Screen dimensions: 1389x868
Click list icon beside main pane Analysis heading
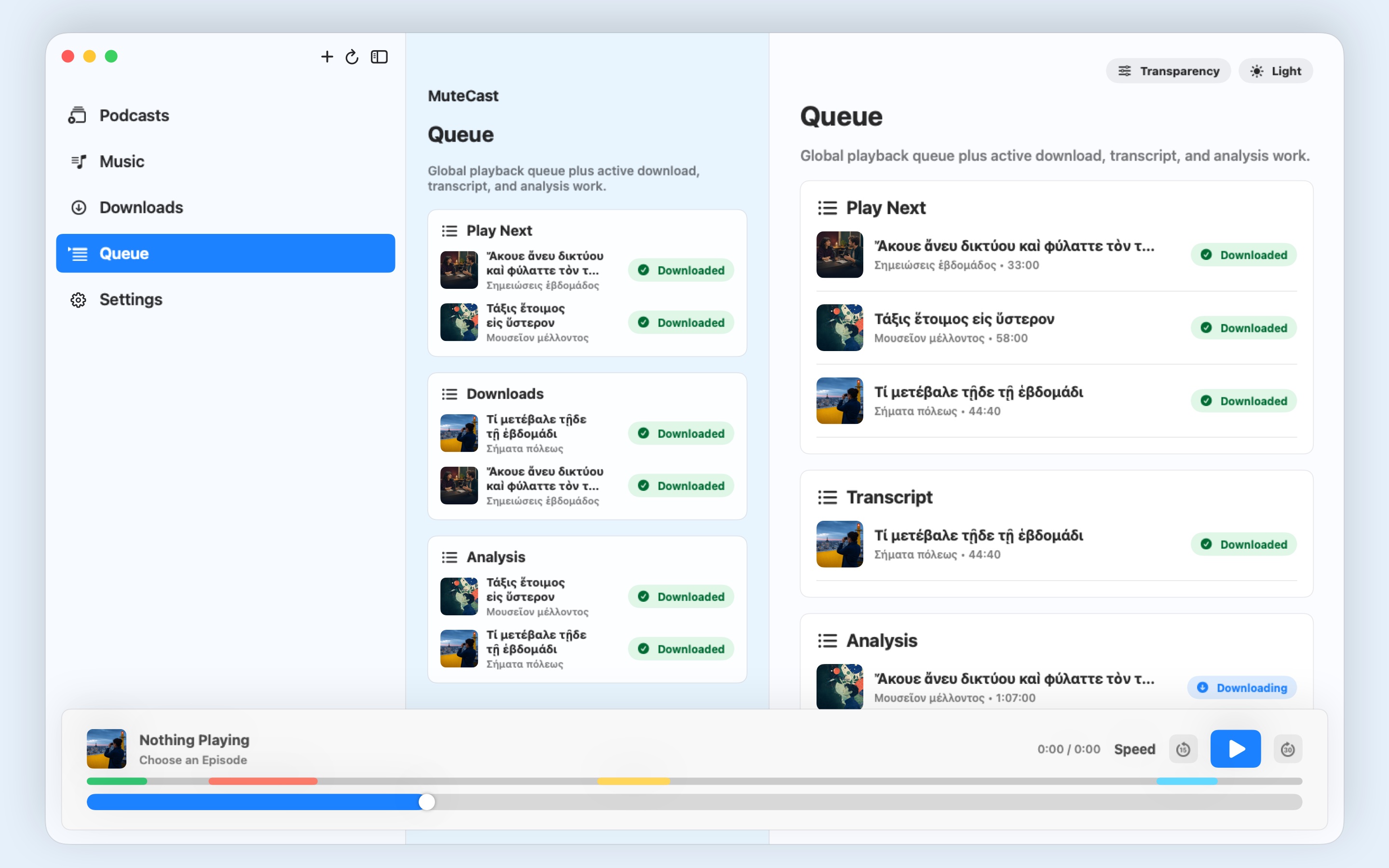(x=827, y=640)
